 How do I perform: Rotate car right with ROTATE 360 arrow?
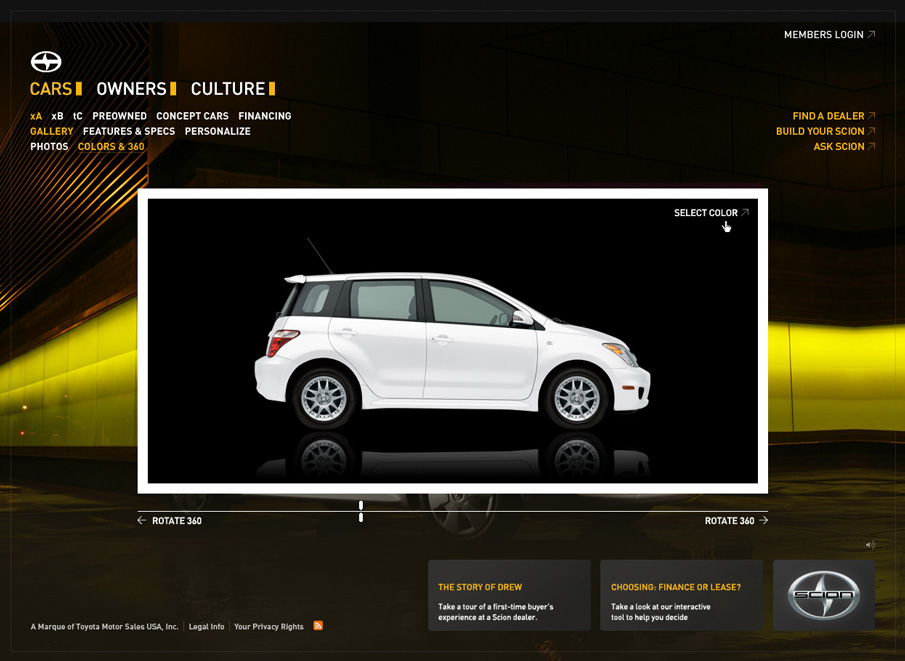pyautogui.click(x=736, y=521)
